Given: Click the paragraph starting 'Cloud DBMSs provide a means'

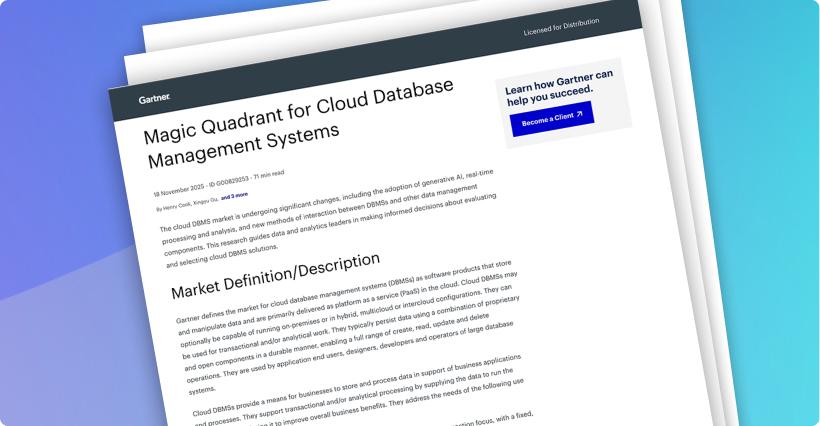Looking at the screenshot, I should 358,391.
